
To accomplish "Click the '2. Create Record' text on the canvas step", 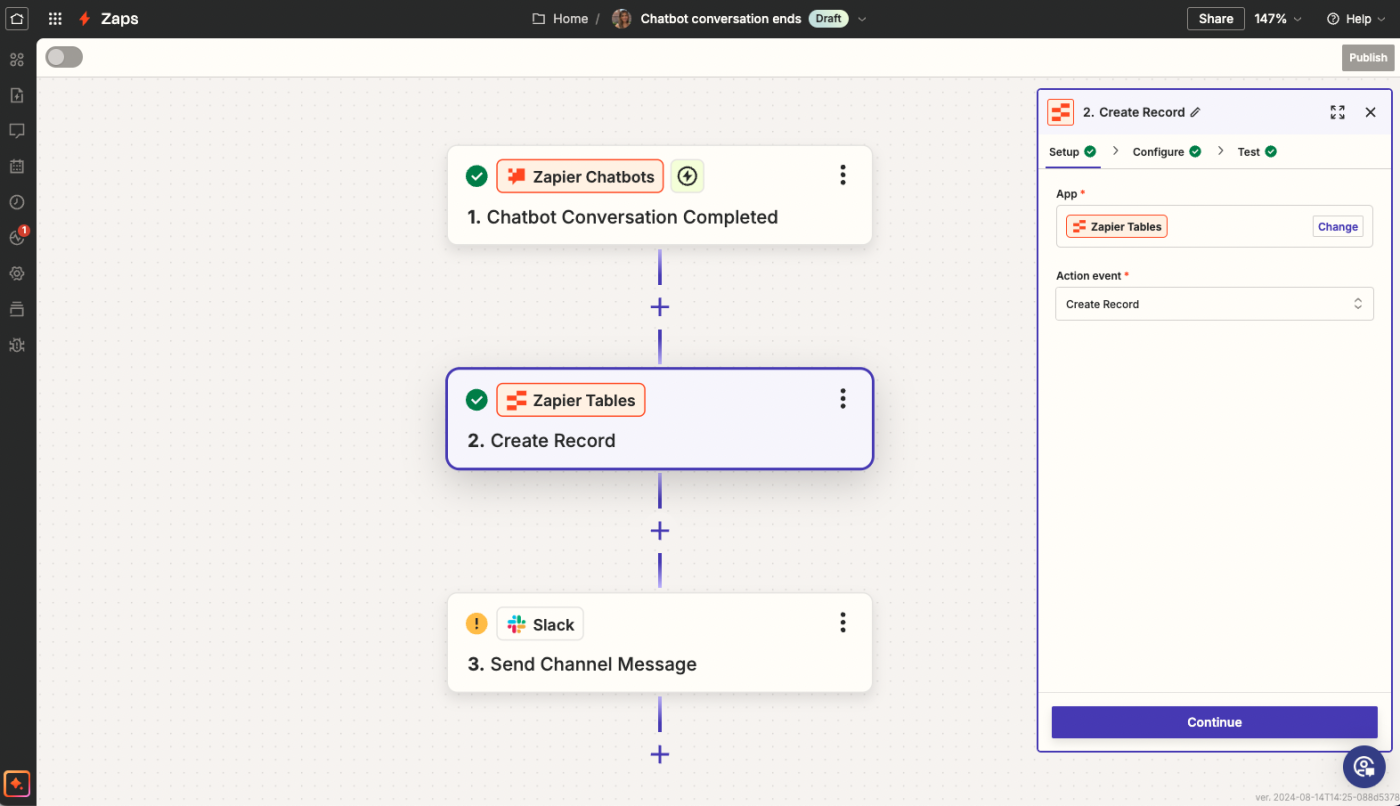I will [x=541, y=441].
